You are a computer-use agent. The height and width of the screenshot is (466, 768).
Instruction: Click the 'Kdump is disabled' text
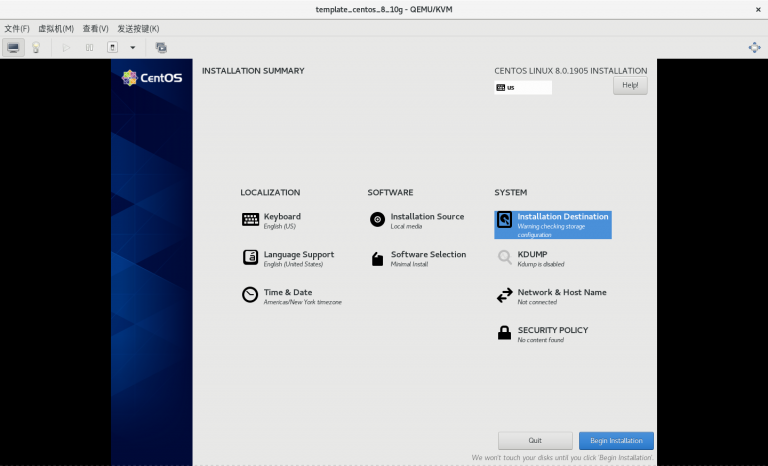point(541,264)
